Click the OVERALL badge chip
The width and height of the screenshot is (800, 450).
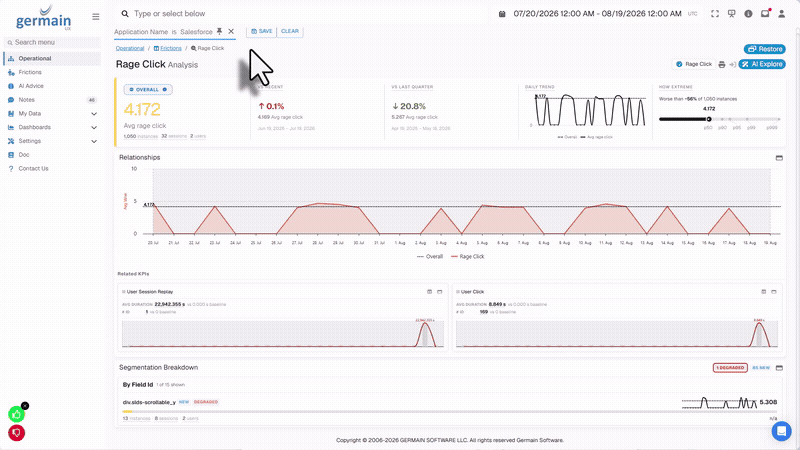(148, 89)
